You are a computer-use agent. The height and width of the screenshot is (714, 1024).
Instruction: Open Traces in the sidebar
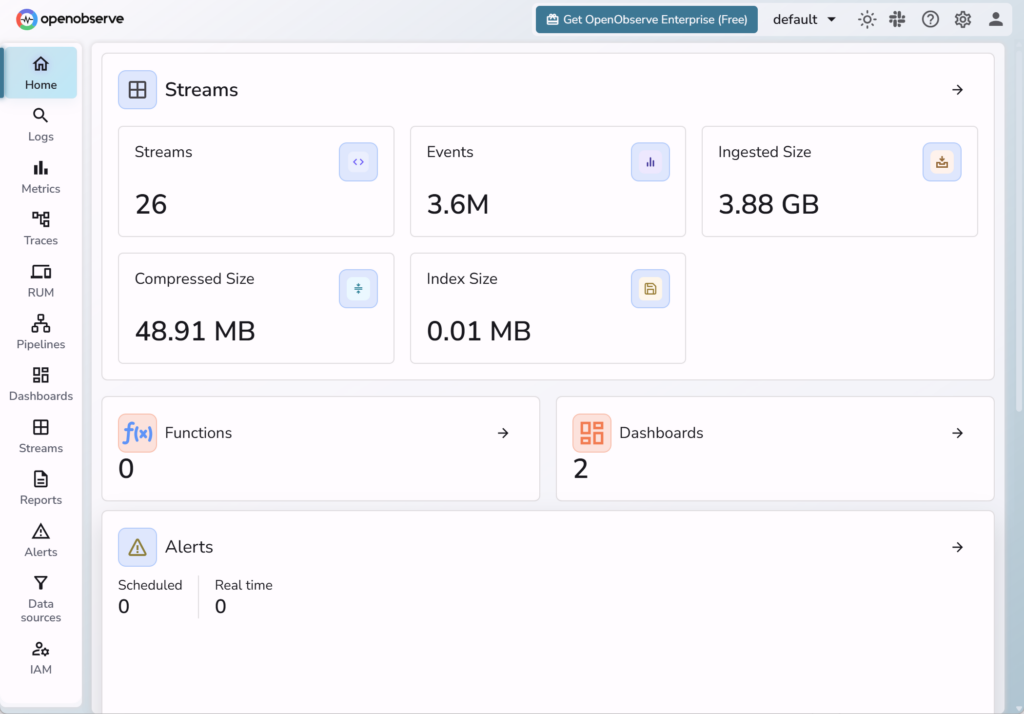pos(41,229)
